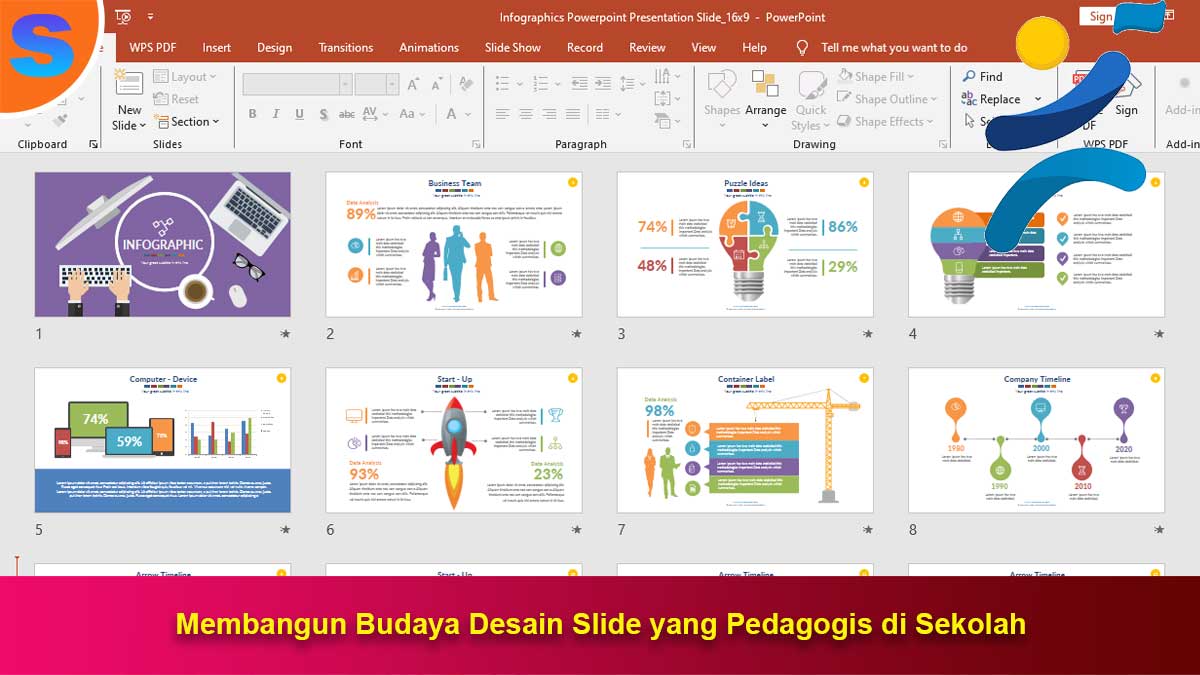1200x675 pixels.
Task: Click the Reset slide button
Action: (176, 99)
